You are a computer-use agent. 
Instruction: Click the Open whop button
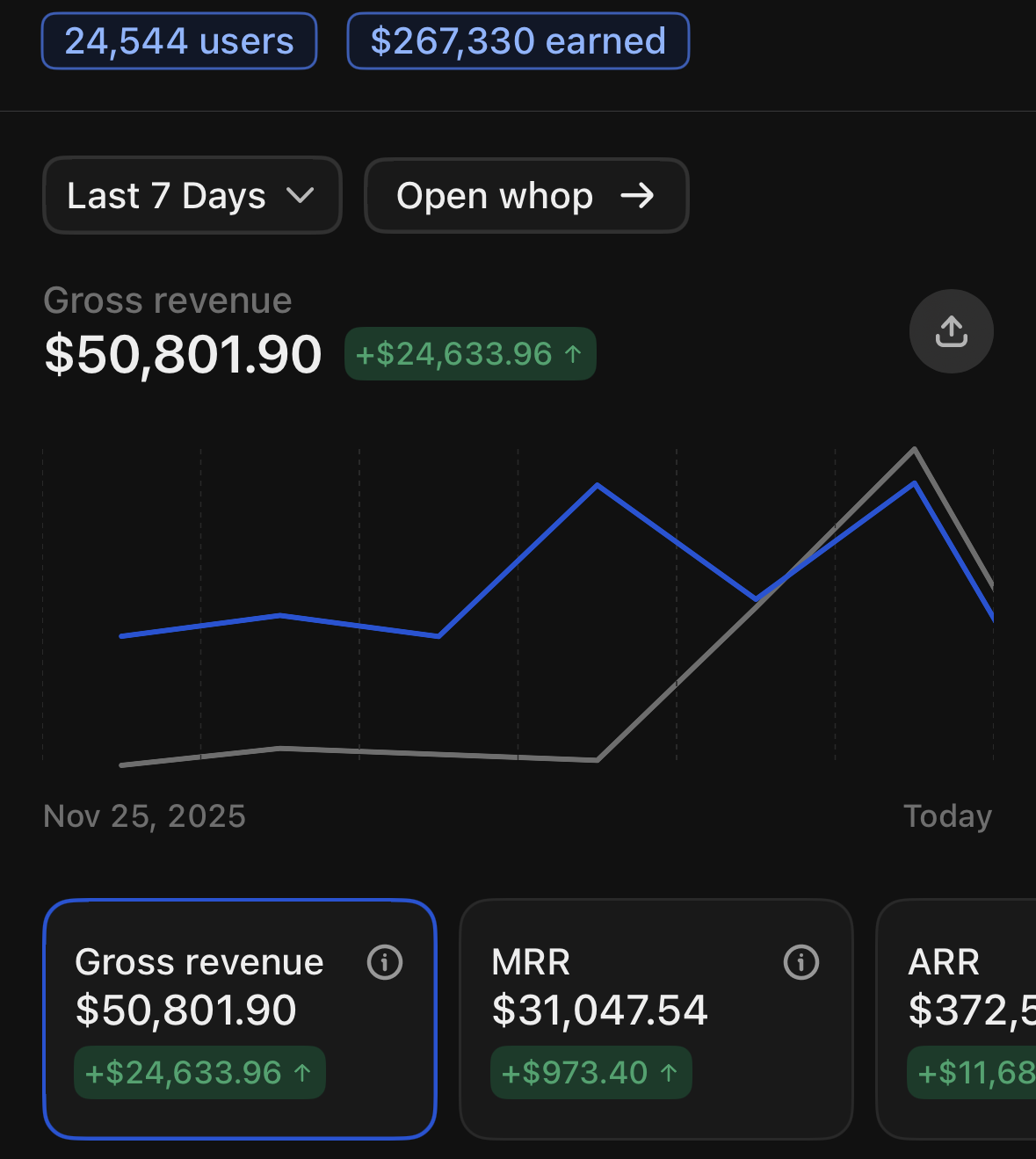tap(526, 195)
